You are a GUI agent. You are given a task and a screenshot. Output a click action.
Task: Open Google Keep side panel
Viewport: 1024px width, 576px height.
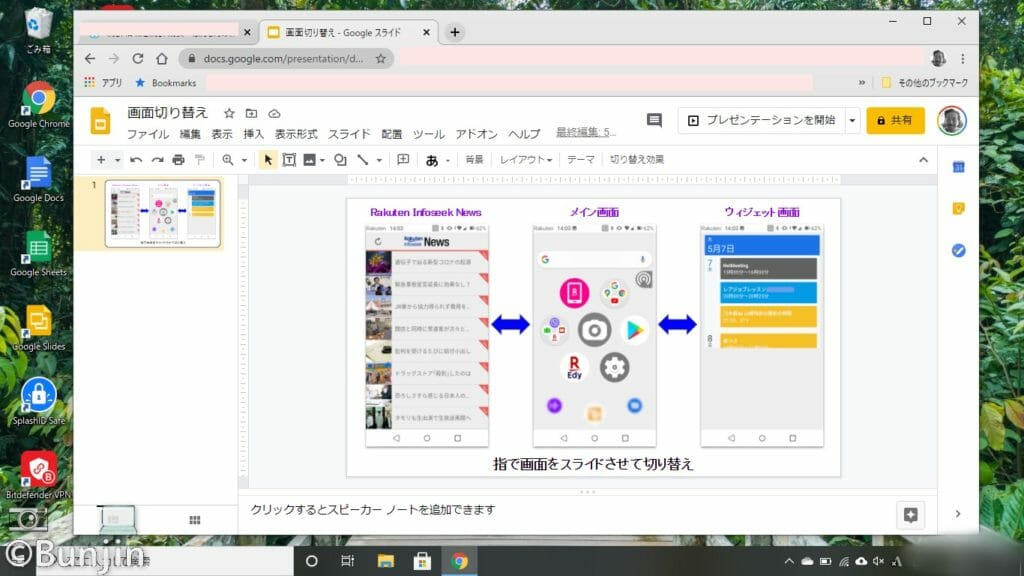coord(958,209)
